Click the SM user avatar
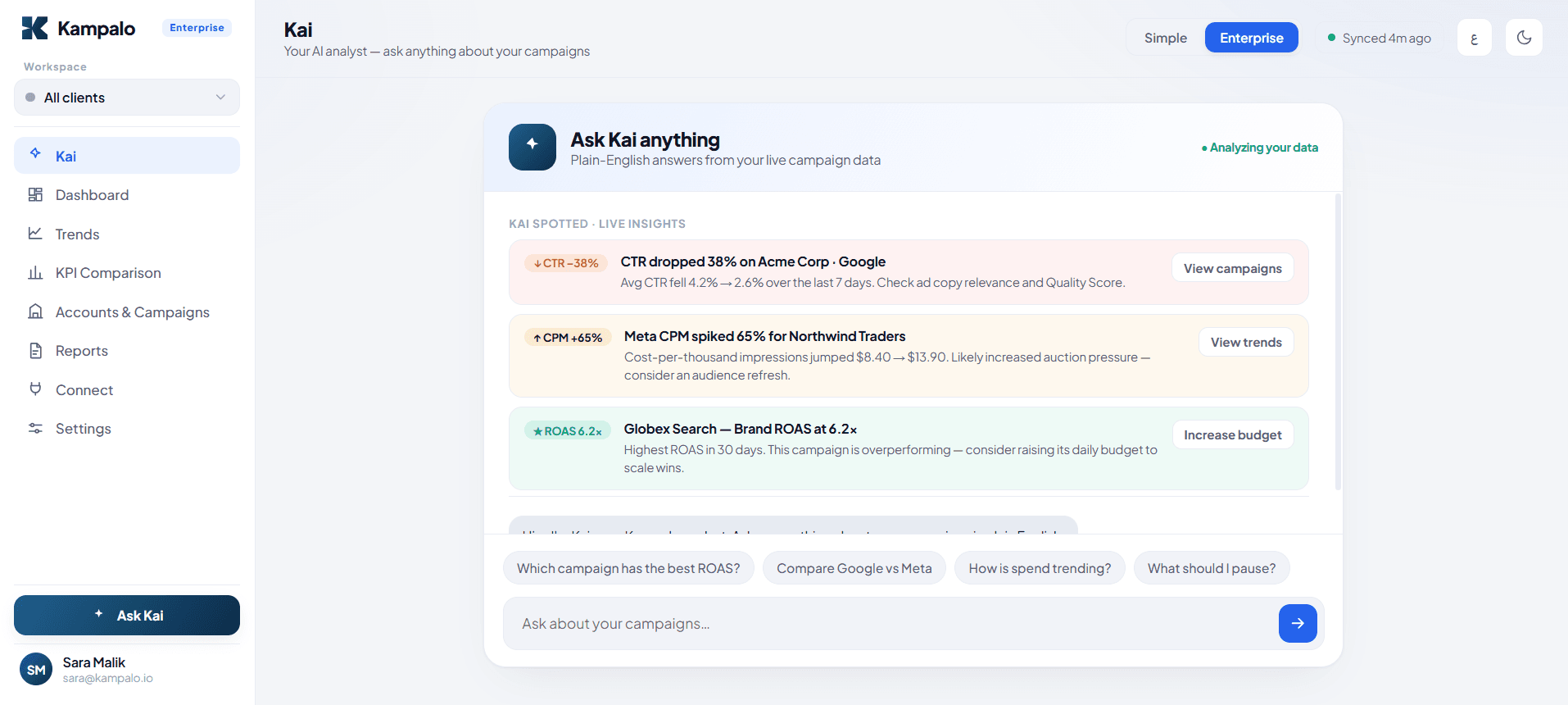 (36, 669)
